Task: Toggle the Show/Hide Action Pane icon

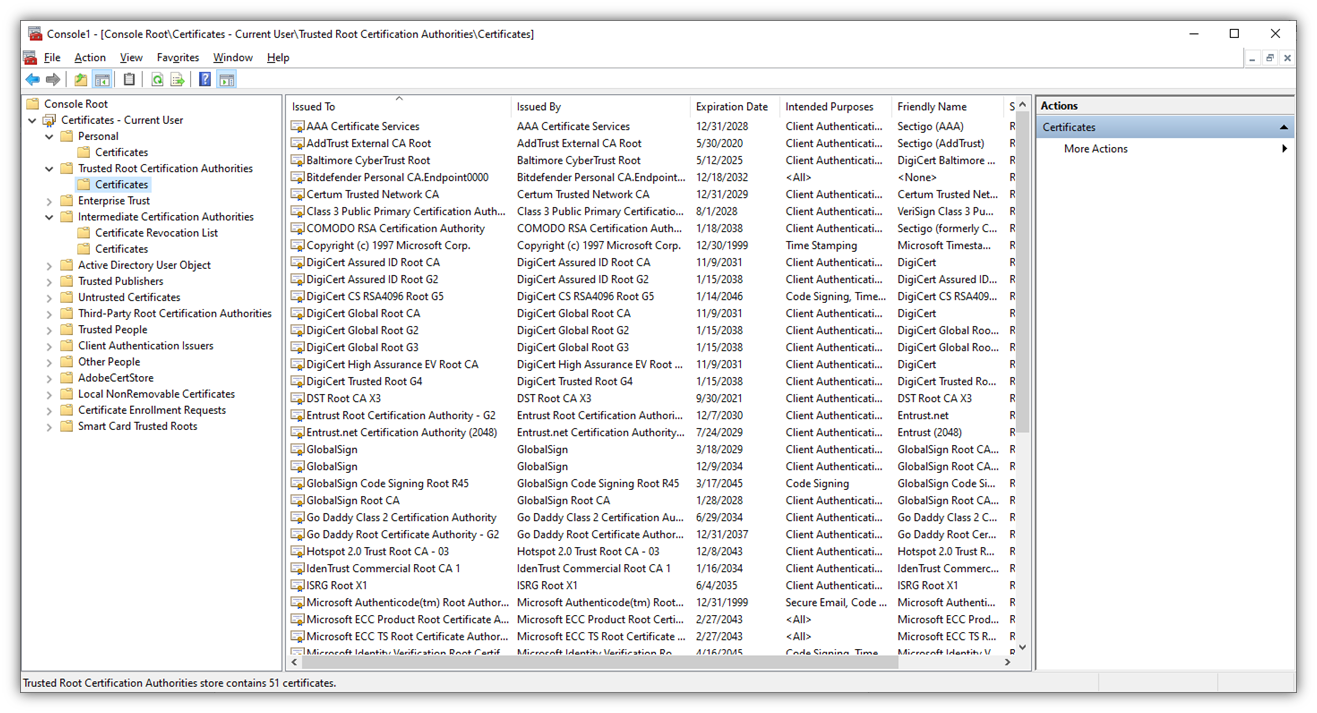Action: [x=226, y=79]
